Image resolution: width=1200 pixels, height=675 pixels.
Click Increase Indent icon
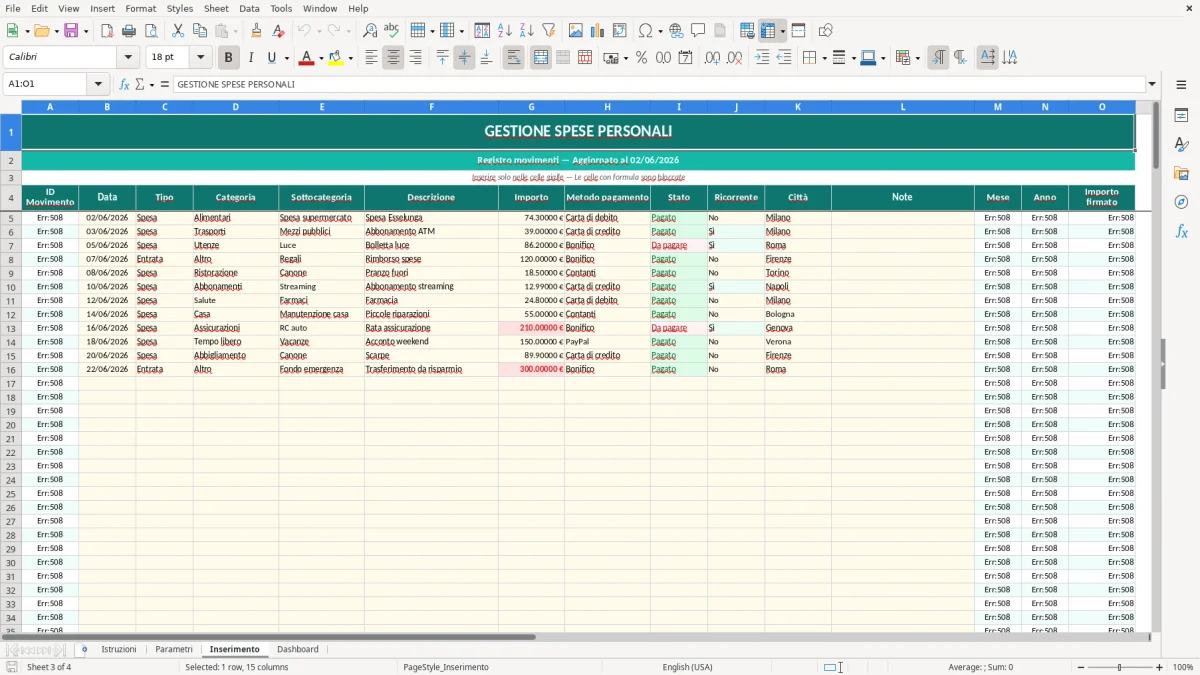pyautogui.click(x=762, y=58)
